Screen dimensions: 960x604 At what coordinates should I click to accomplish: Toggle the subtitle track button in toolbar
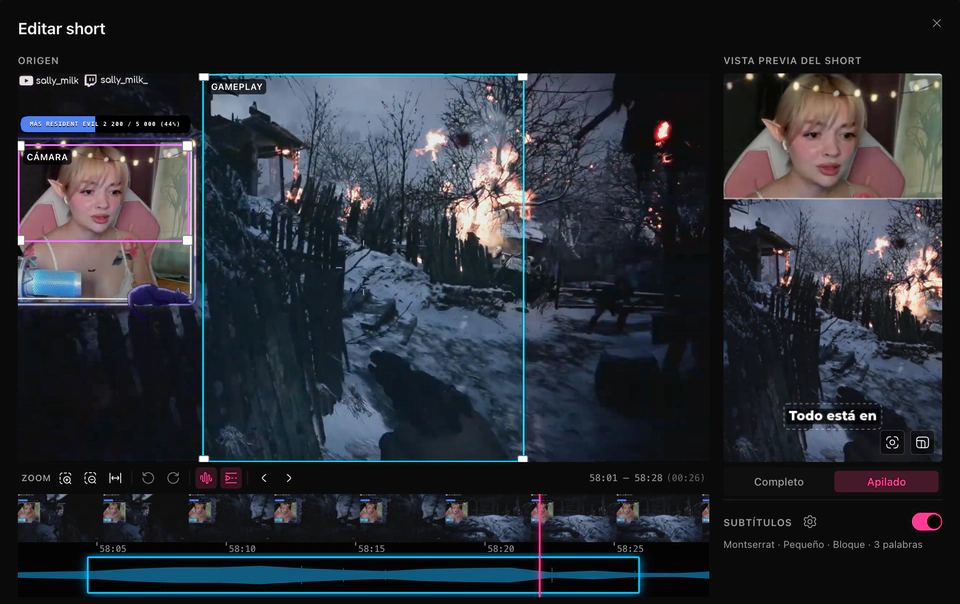[x=231, y=478]
